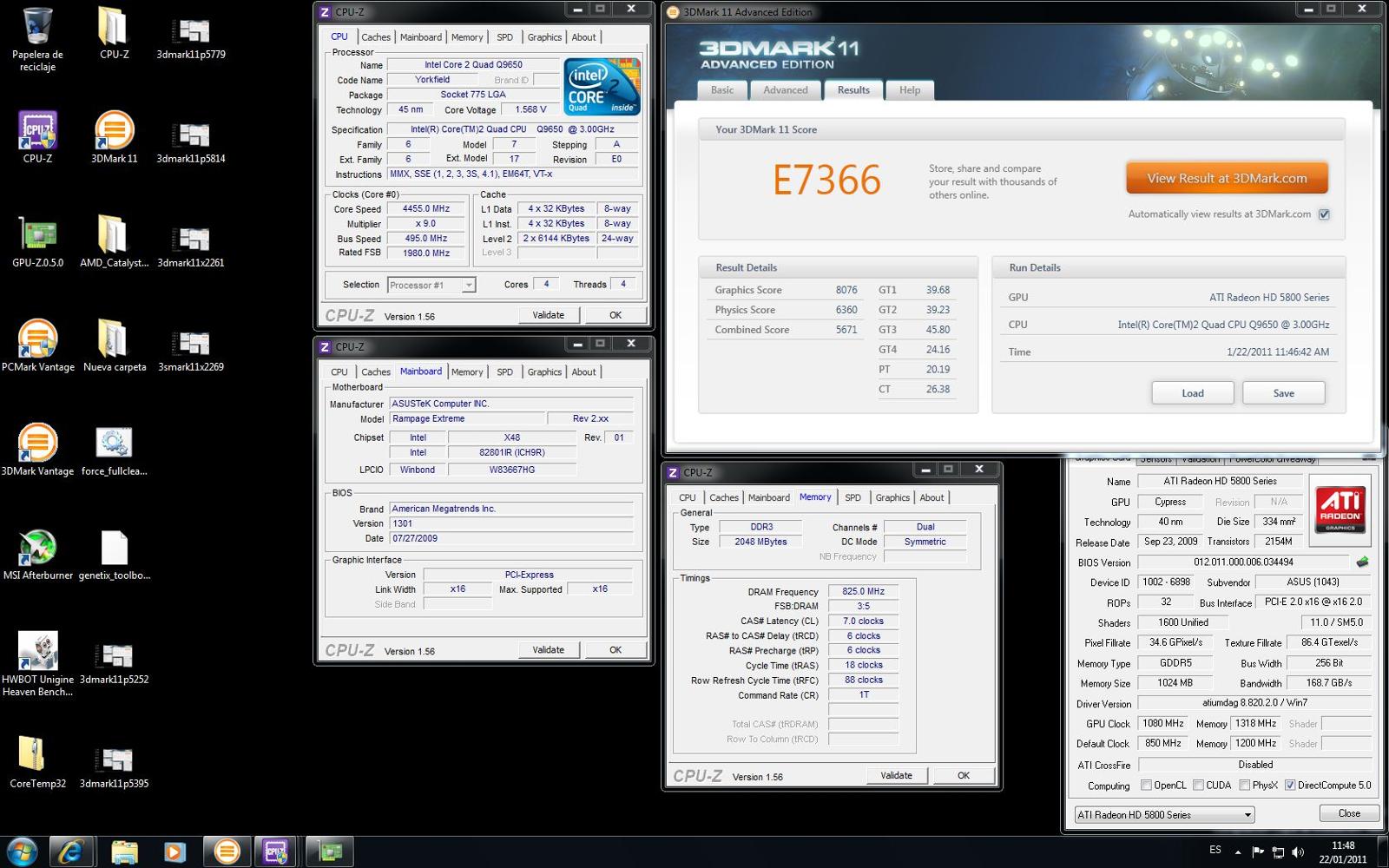
Task: Click View Result at 3DMark.com button
Action: coord(1227,178)
